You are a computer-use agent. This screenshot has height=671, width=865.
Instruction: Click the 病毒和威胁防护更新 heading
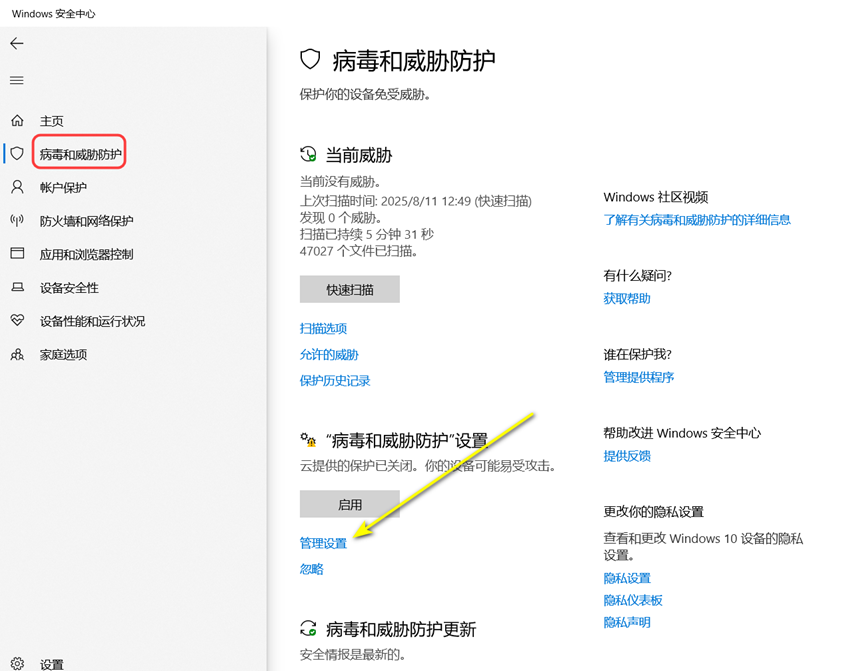coord(401,629)
